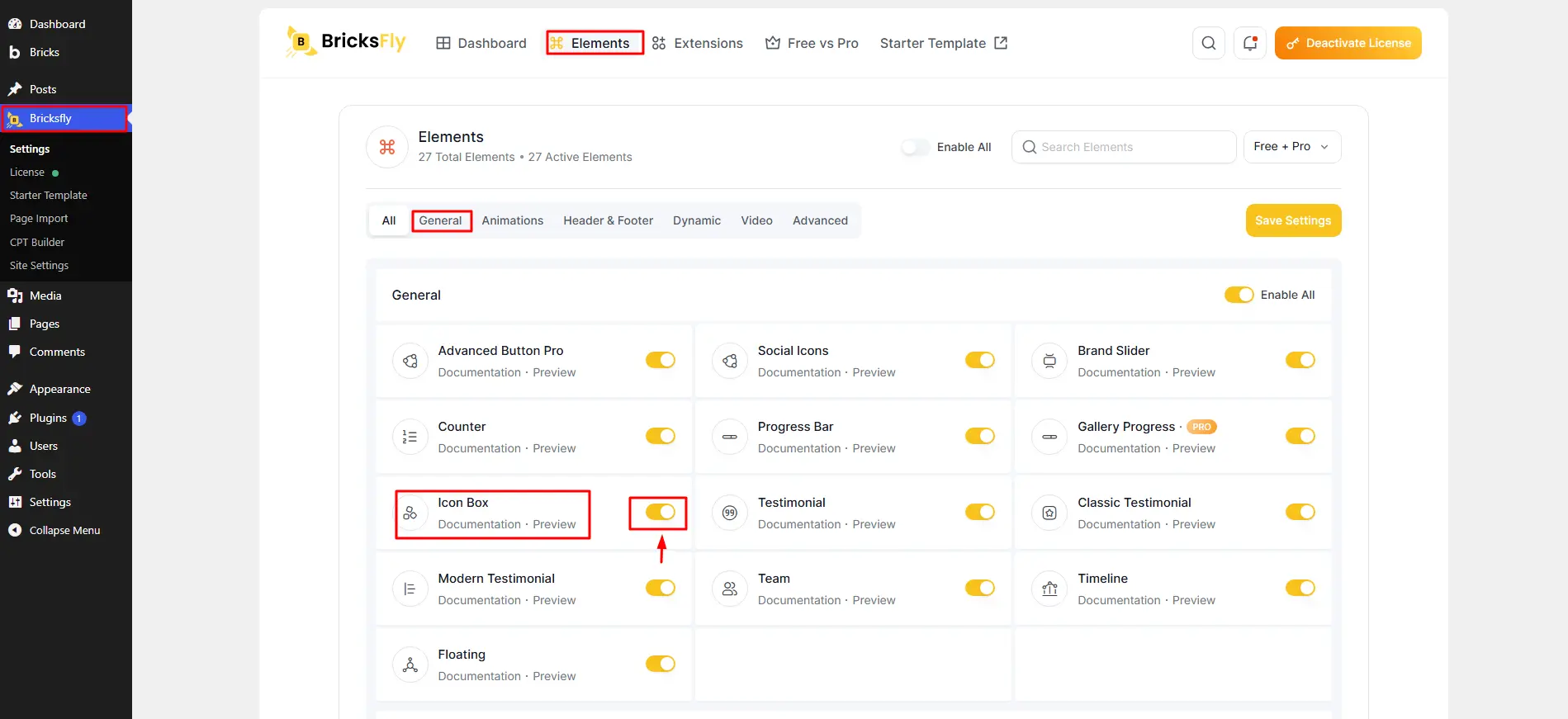Turn off the Team toggle
Viewport: 1568px width, 719px height.
[x=980, y=588]
